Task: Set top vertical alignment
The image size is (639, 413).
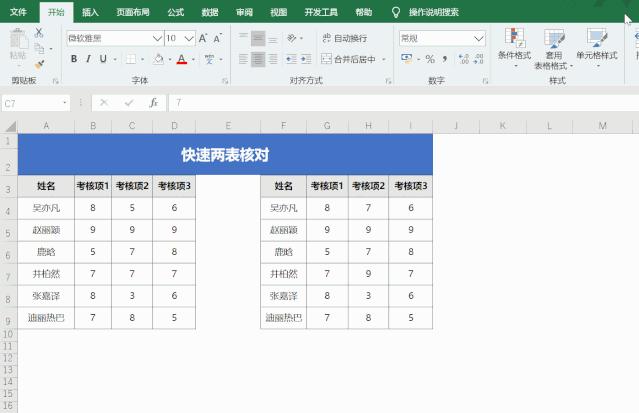Action: click(x=243, y=38)
